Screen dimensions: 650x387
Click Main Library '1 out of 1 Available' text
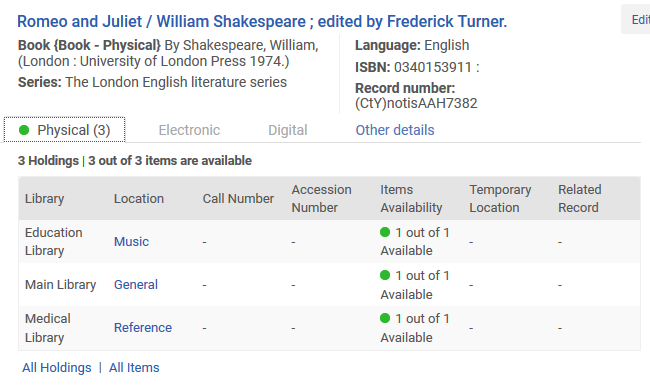click(x=415, y=285)
